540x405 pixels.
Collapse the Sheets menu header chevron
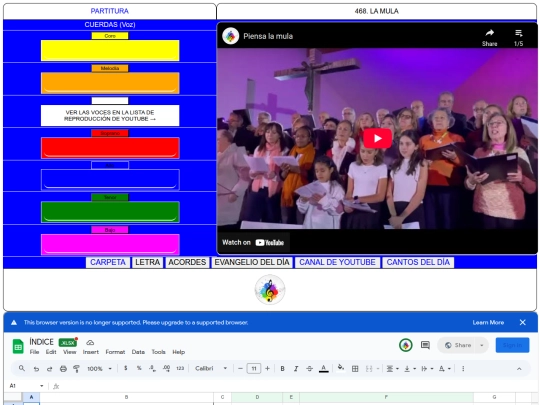519,368
